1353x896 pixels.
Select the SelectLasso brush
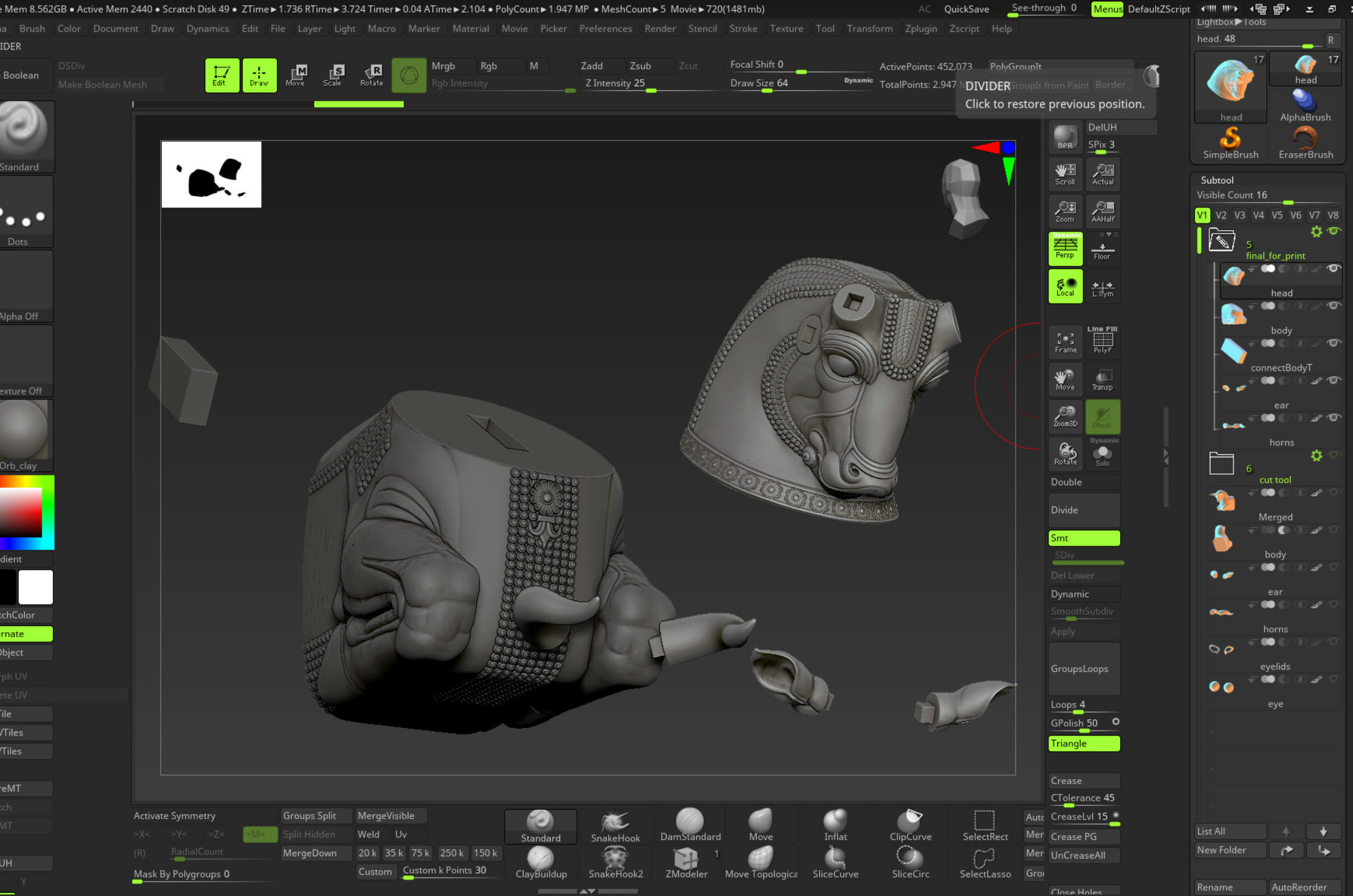click(x=985, y=863)
